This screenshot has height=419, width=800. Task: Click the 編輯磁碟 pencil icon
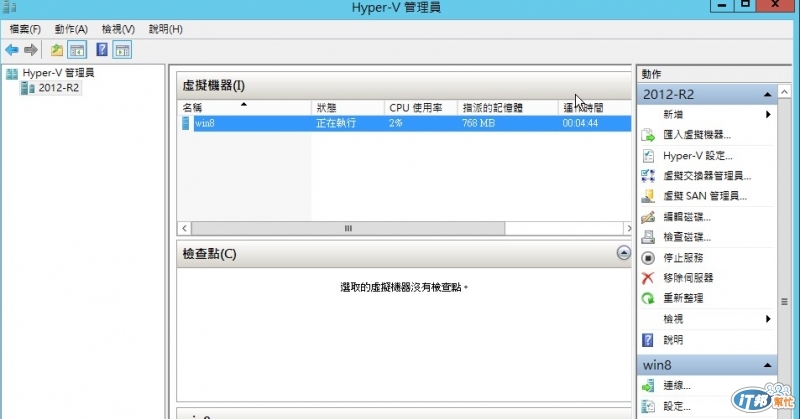click(x=648, y=217)
